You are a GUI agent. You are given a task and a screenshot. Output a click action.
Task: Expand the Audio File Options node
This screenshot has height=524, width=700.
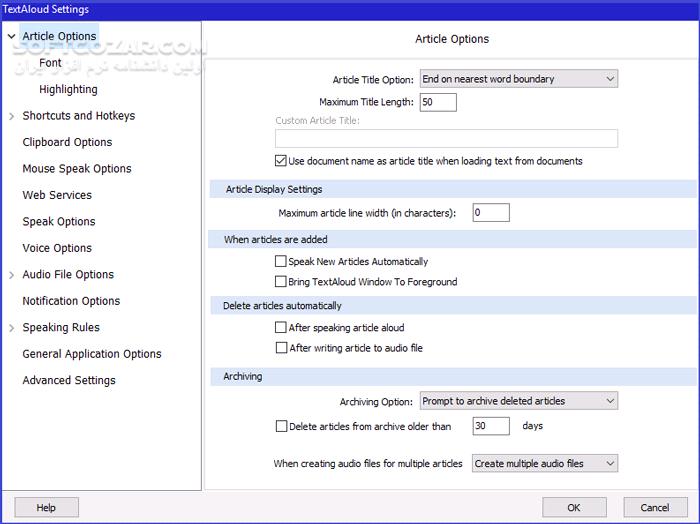pos(12,275)
